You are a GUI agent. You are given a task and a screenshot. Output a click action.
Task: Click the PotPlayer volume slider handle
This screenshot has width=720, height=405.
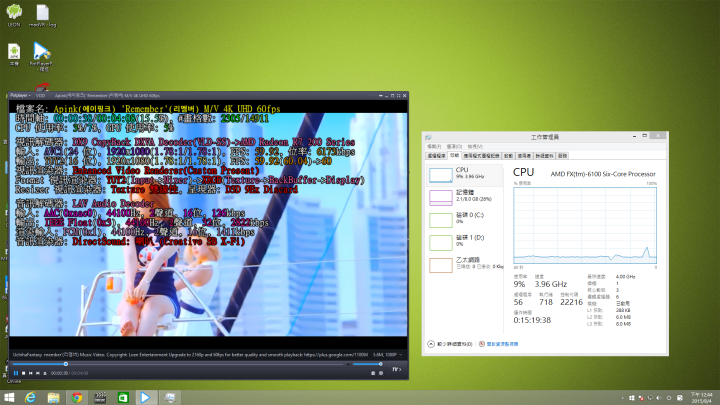[380, 364]
